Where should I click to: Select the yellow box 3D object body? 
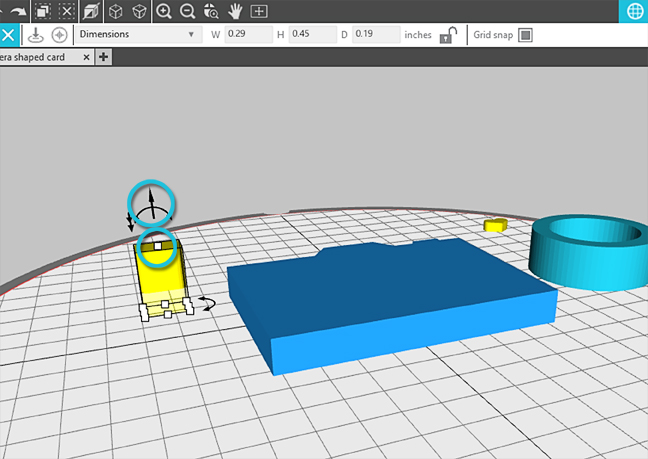tap(163, 275)
